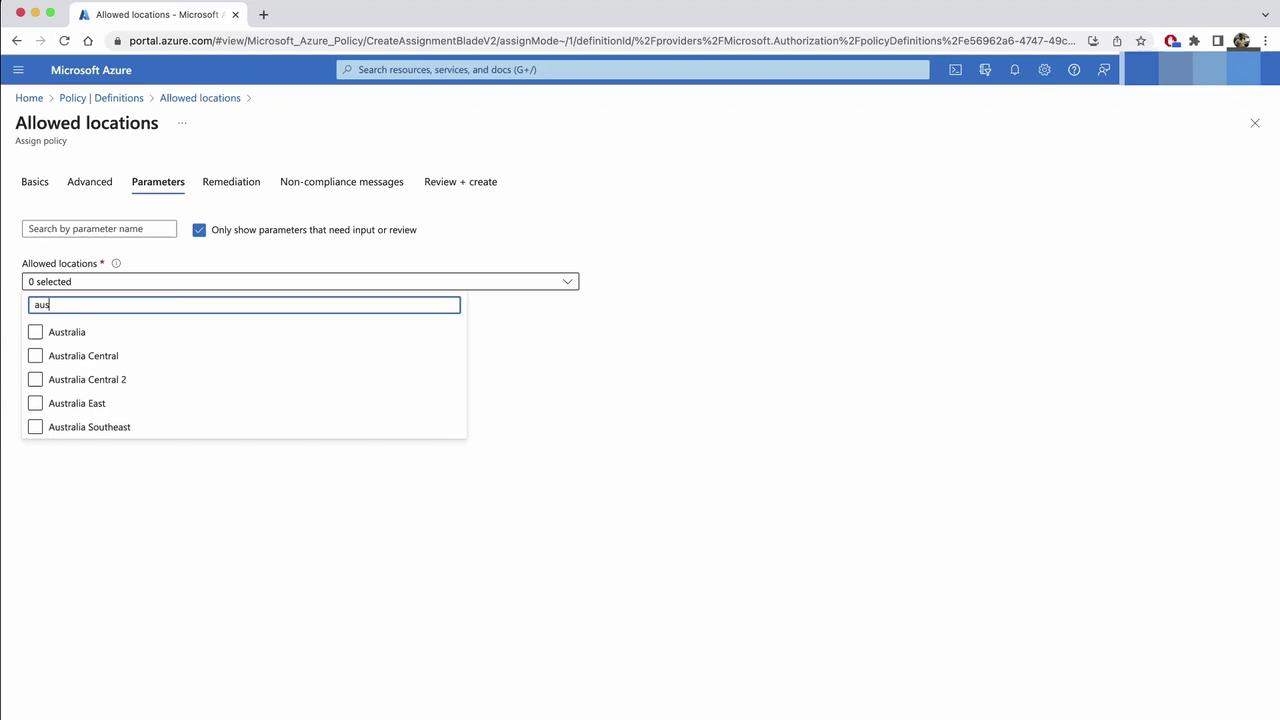
Task: Click the 'Assign policy' subtitle text
Action: coord(41,141)
